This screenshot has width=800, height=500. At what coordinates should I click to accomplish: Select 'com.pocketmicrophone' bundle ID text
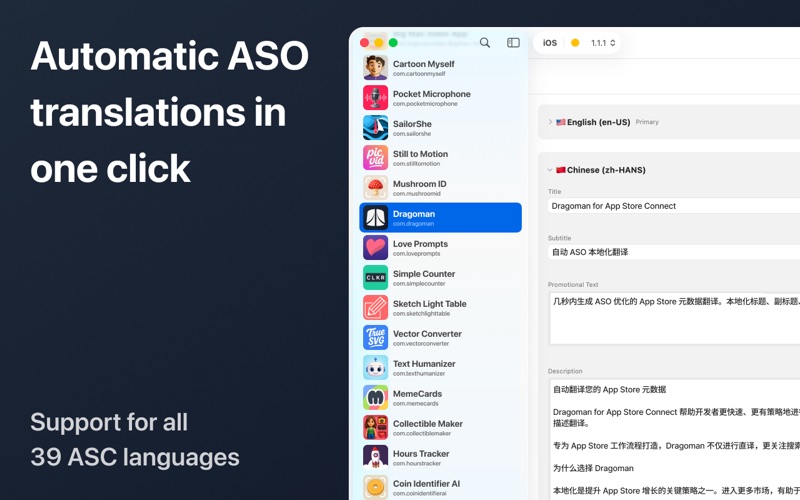pos(425,104)
